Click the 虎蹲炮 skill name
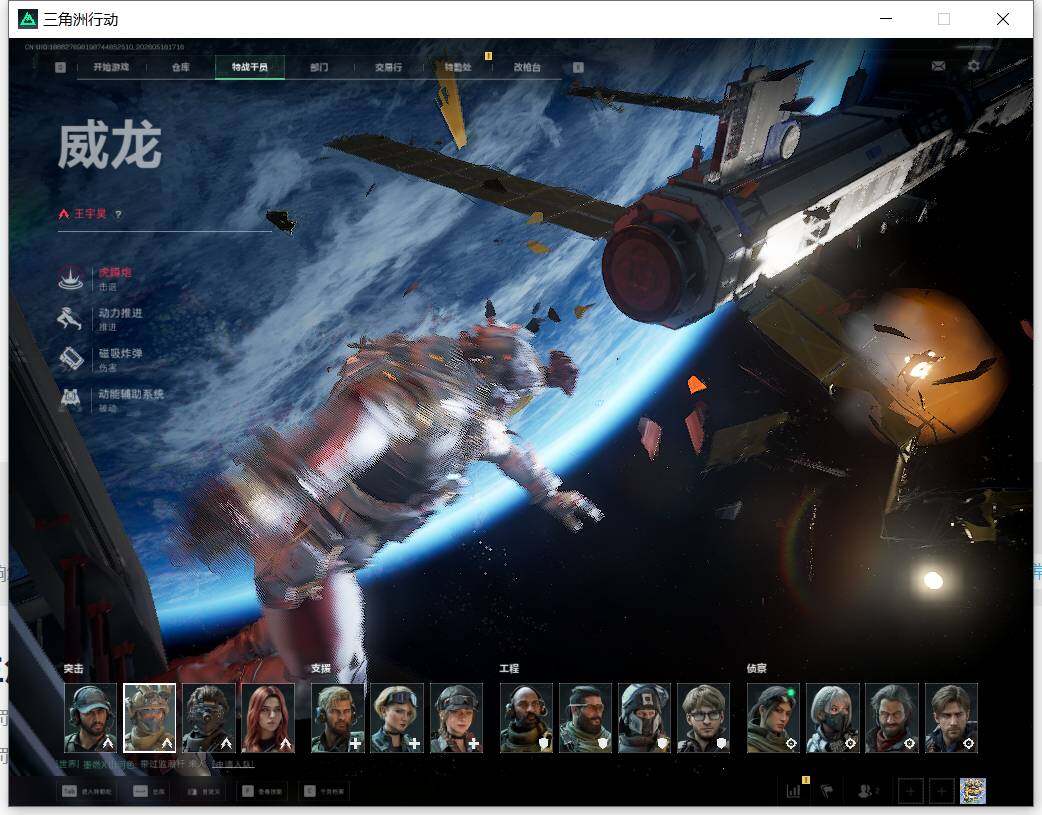Screen dimensions: 1042x815 click(115, 273)
